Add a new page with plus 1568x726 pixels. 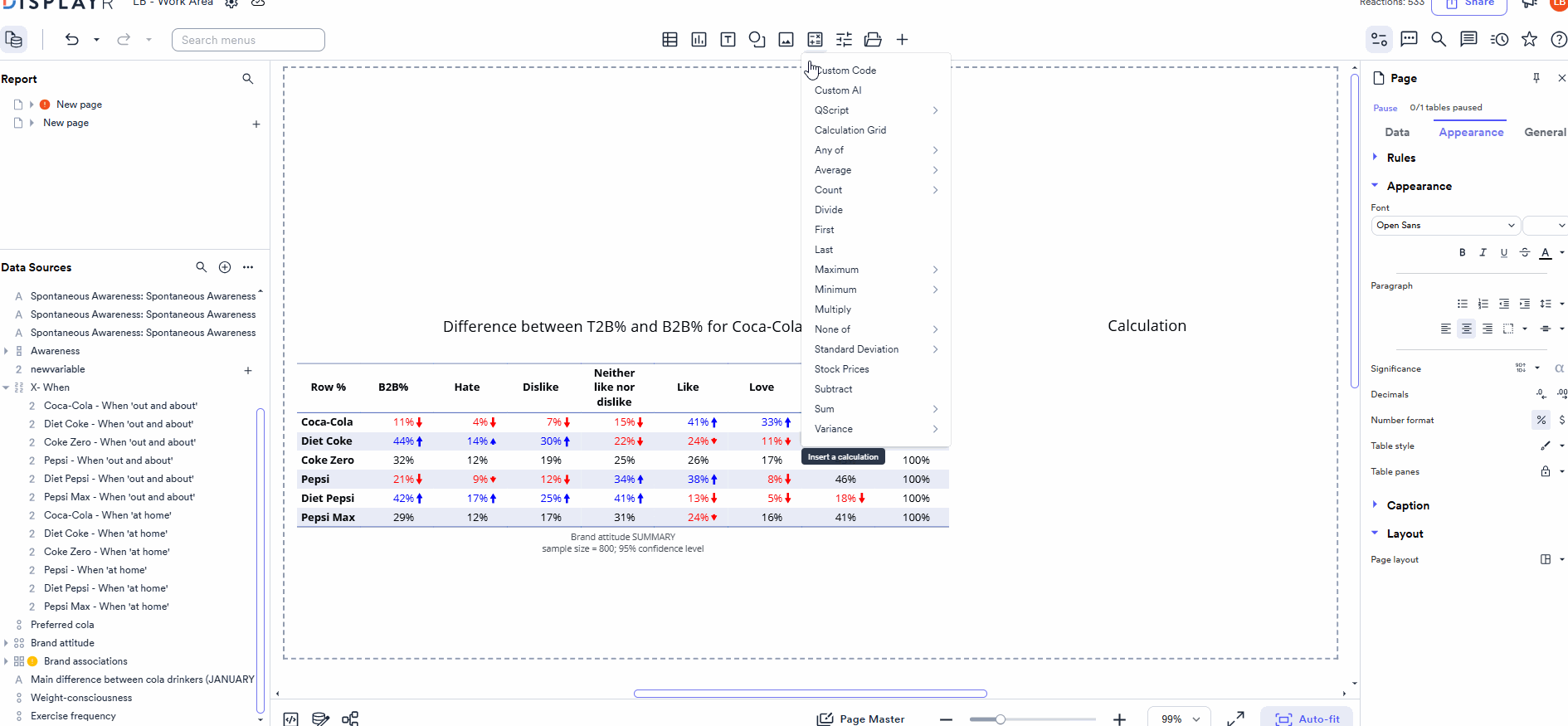256,124
